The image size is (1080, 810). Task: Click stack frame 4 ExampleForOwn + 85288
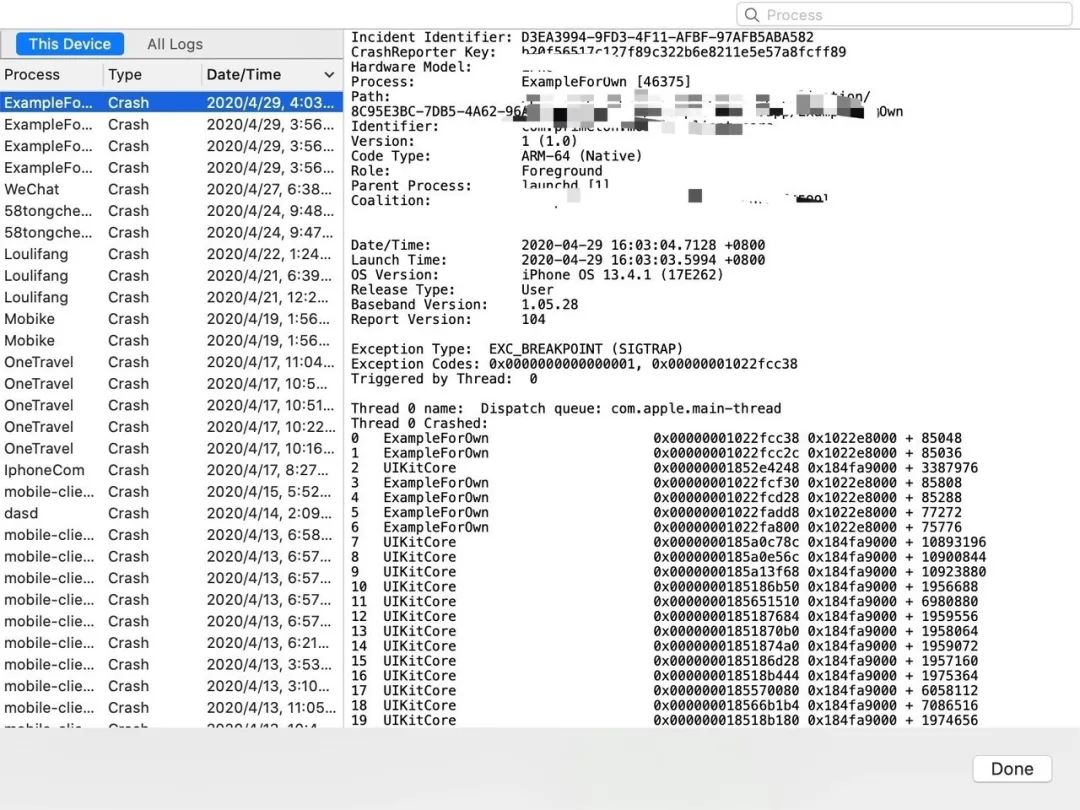coord(656,497)
